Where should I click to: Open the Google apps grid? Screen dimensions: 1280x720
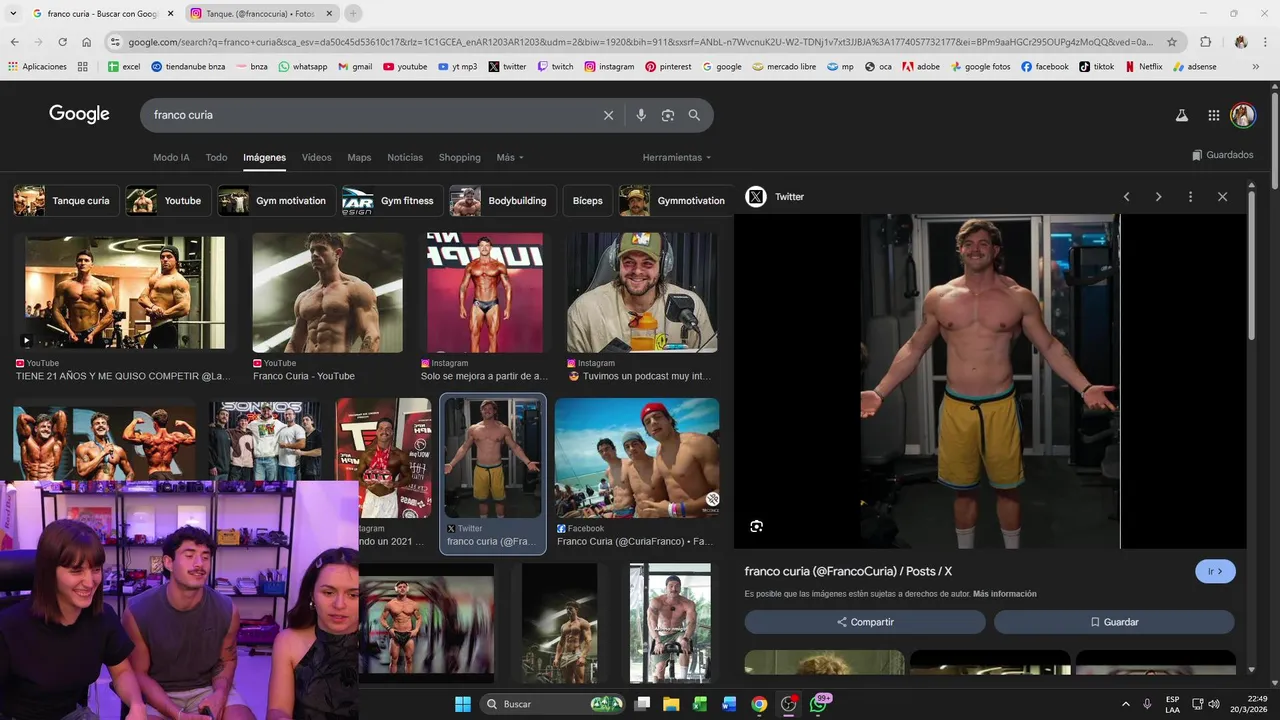(x=1213, y=115)
